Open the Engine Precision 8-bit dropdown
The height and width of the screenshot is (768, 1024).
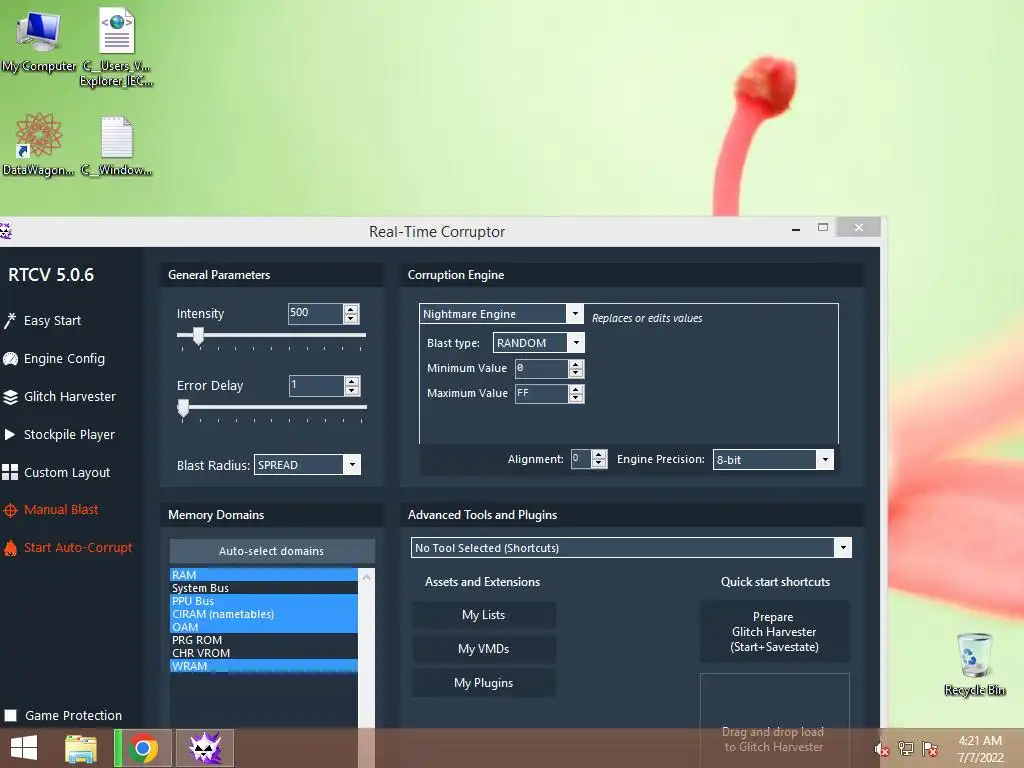825,459
